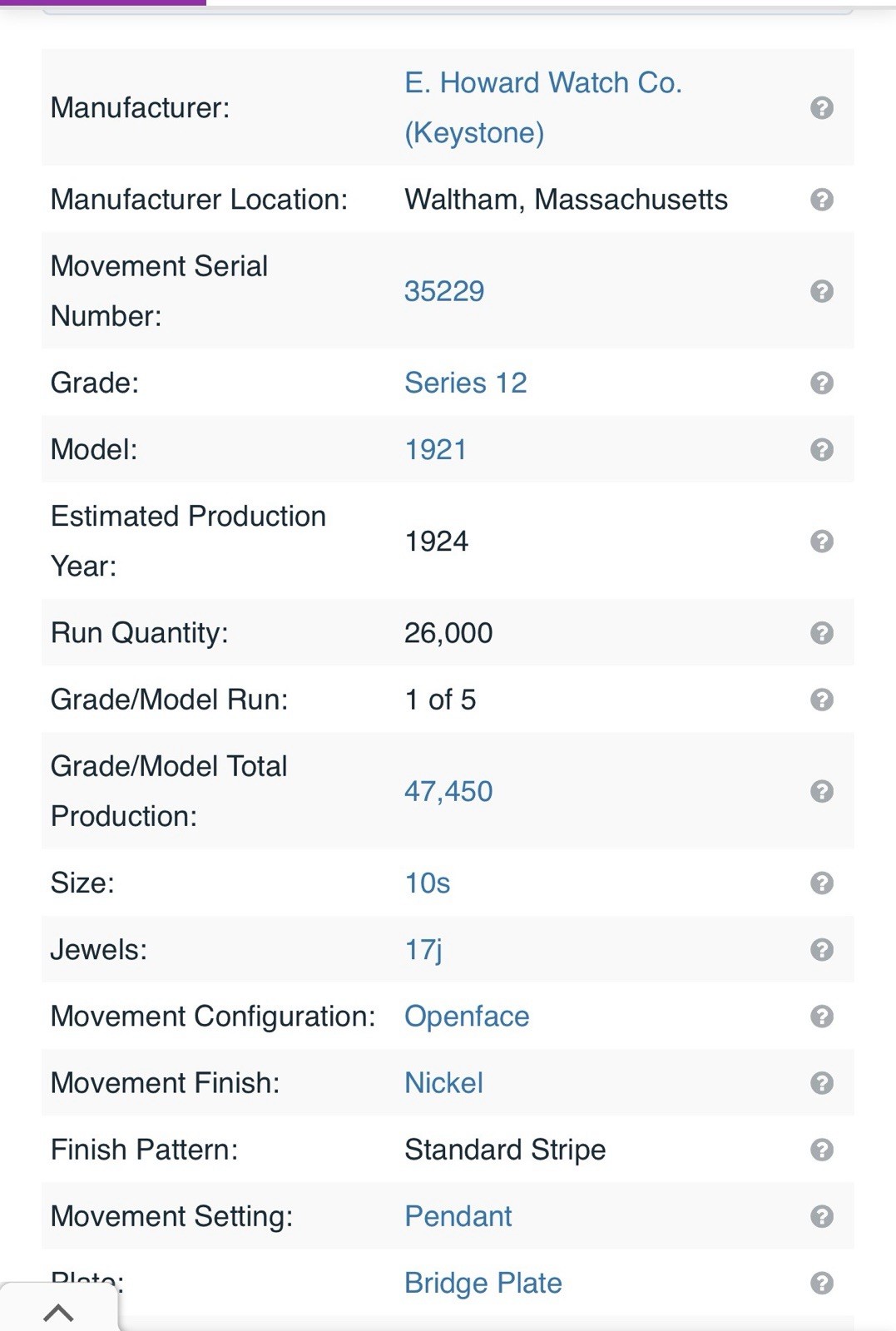This screenshot has height=1331, width=896.
Task: Open the Openface configuration link
Action: pos(467,1017)
